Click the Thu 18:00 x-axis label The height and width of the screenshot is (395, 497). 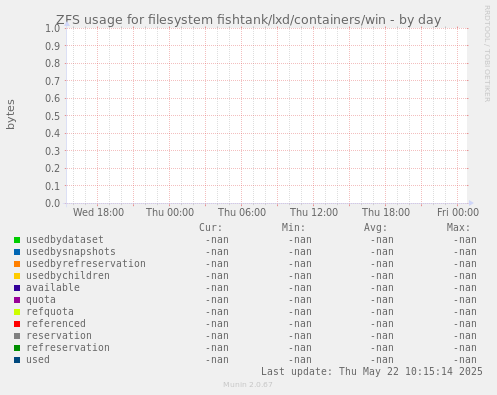click(x=386, y=212)
